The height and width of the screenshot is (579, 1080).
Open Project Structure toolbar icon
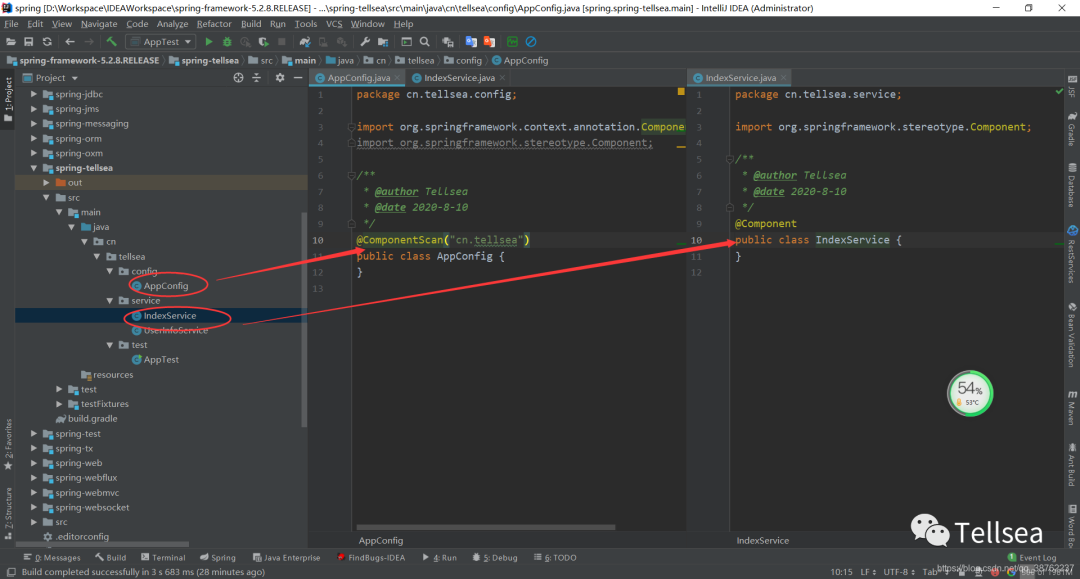(x=383, y=42)
